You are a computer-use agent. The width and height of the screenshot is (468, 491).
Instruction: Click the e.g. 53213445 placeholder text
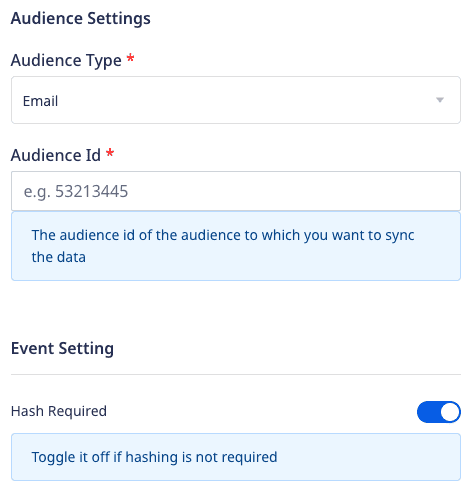click(x=76, y=191)
